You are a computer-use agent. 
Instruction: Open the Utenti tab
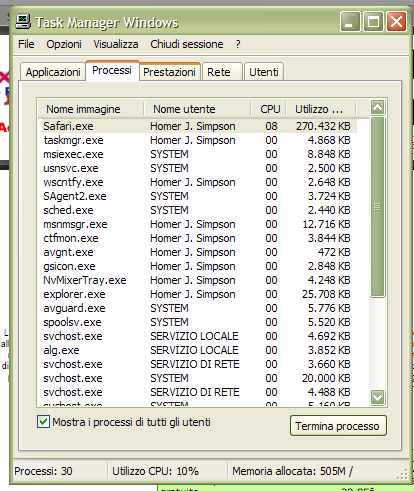pos(264,72)
